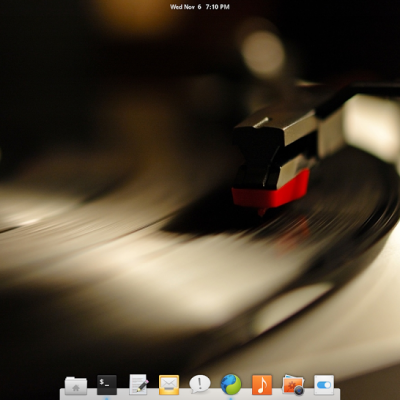Click the running indicator under Terminal
This screenshot has width=400, height=400.
tap(107, 398)
